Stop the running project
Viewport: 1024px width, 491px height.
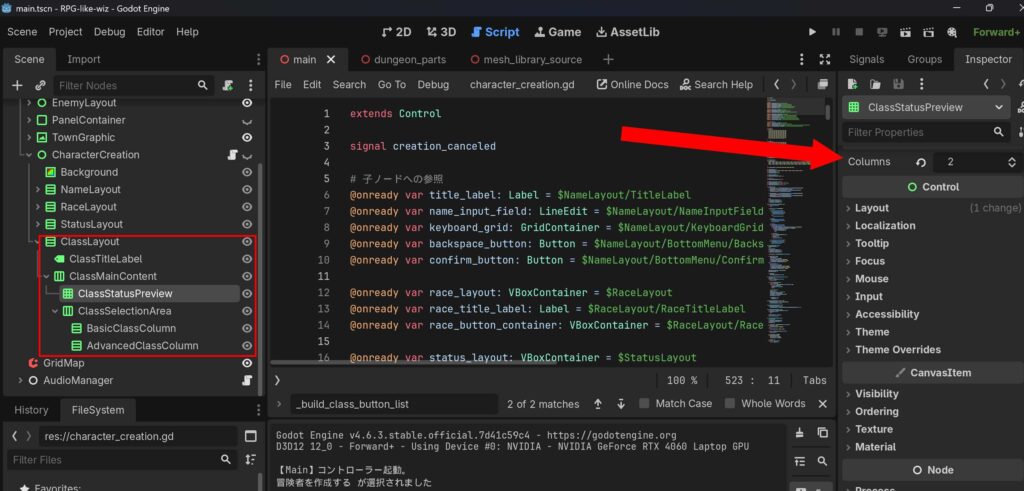pyautogui.click(x=859, y=31)
